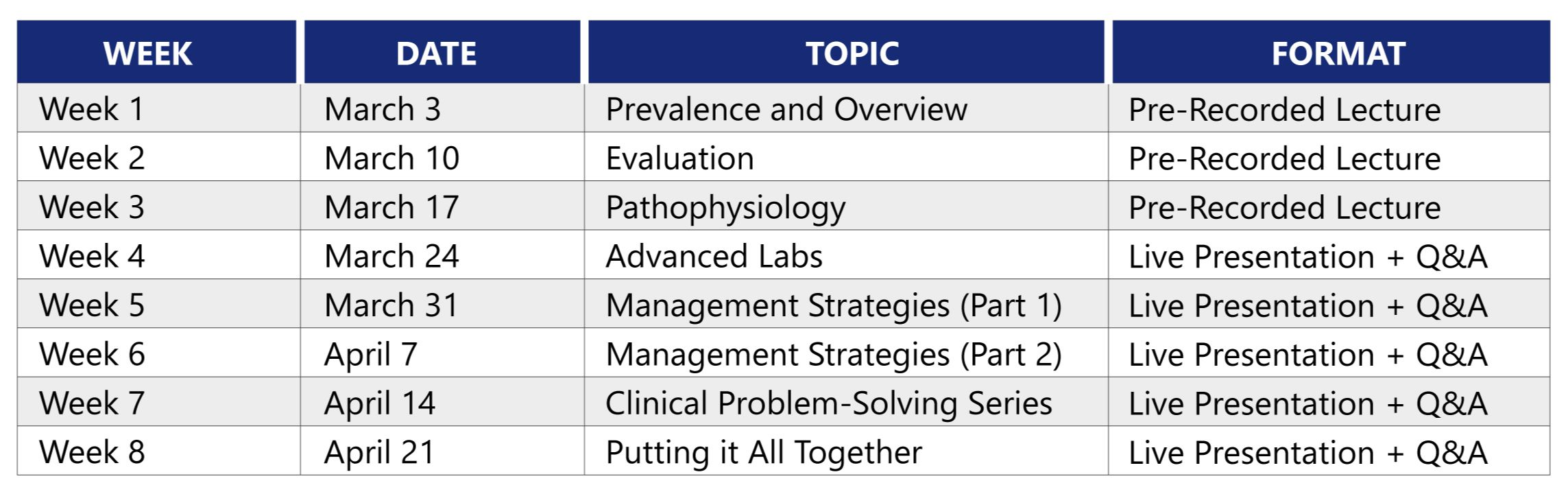
Task: Select Management Strategies (Part 2) cell
Action: tap(846, 353)
